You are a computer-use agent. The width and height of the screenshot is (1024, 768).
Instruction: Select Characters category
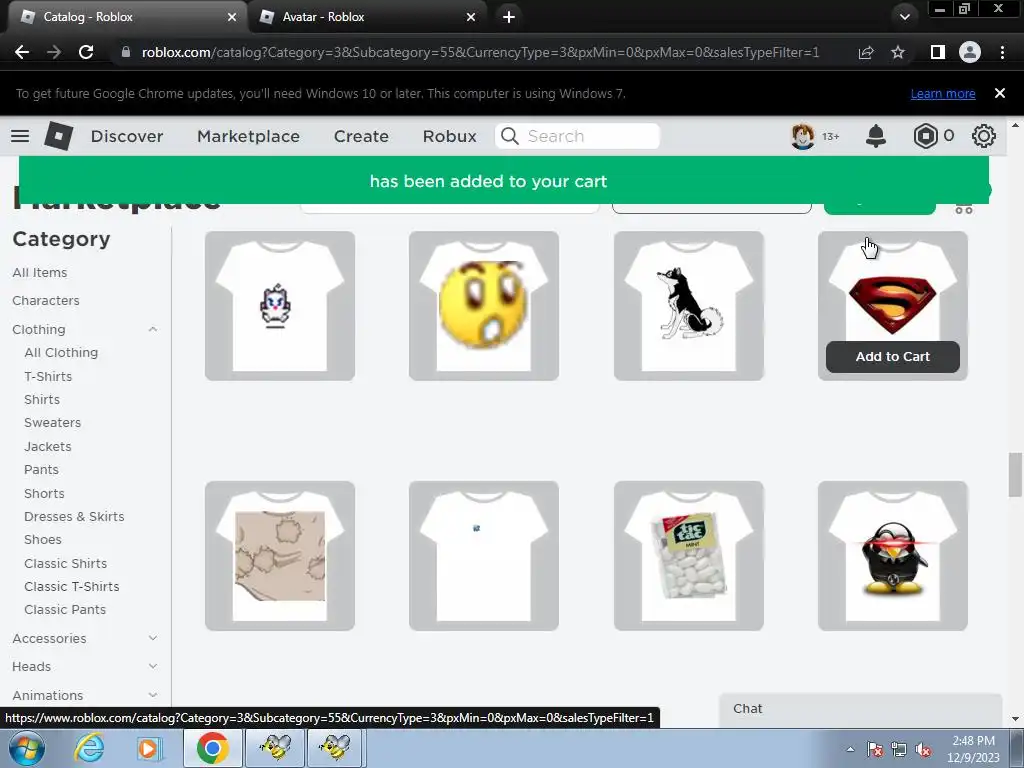pos(46,300)
